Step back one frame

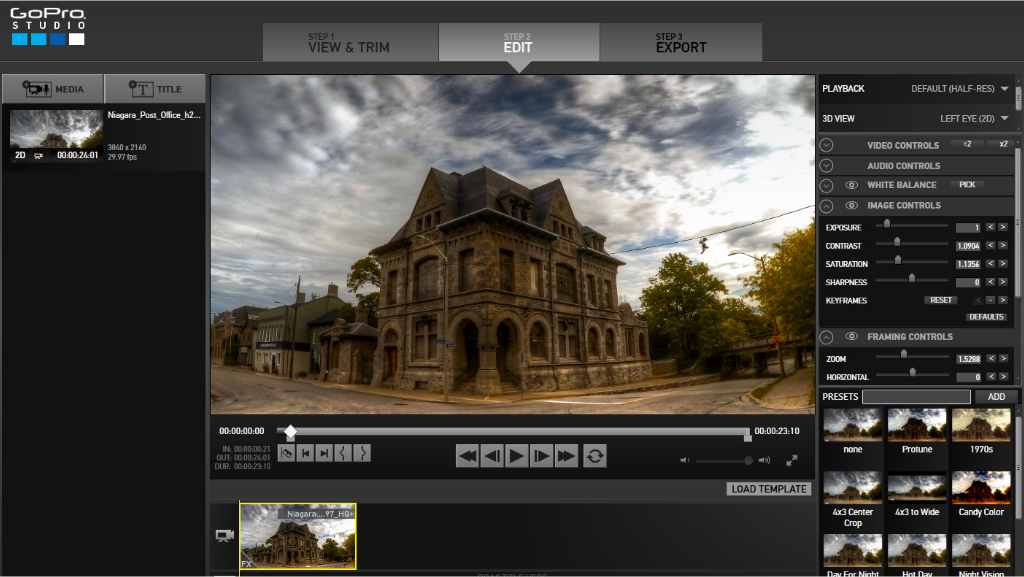coord(492,456)
